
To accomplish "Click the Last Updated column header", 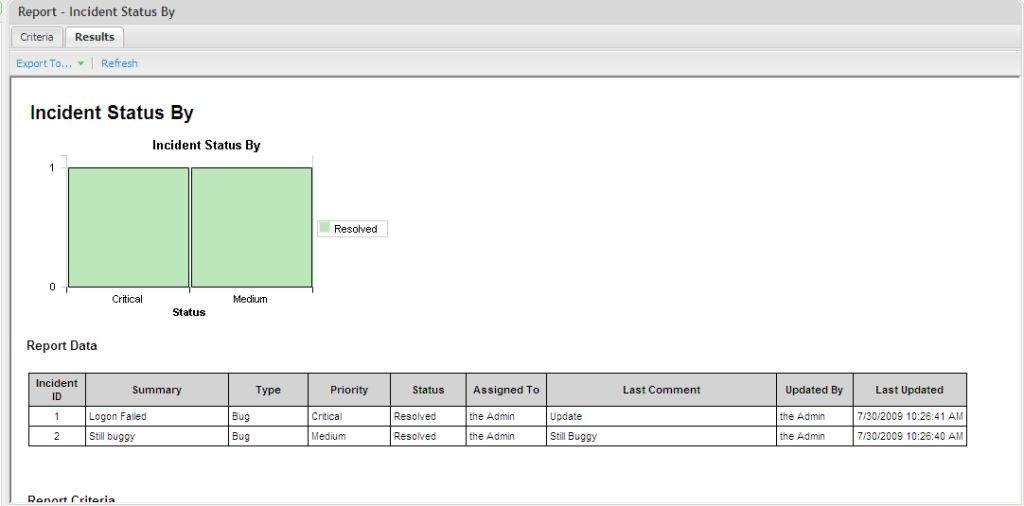I will (909, 390).
